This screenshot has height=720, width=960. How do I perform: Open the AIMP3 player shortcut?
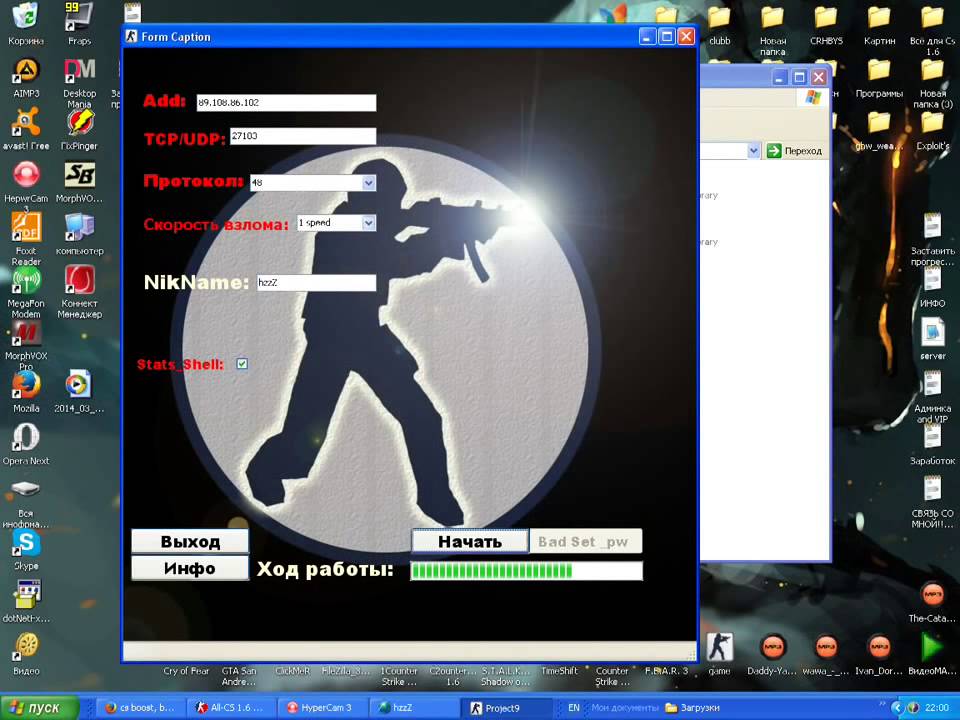pyautogui.click(x=26, y=71)
